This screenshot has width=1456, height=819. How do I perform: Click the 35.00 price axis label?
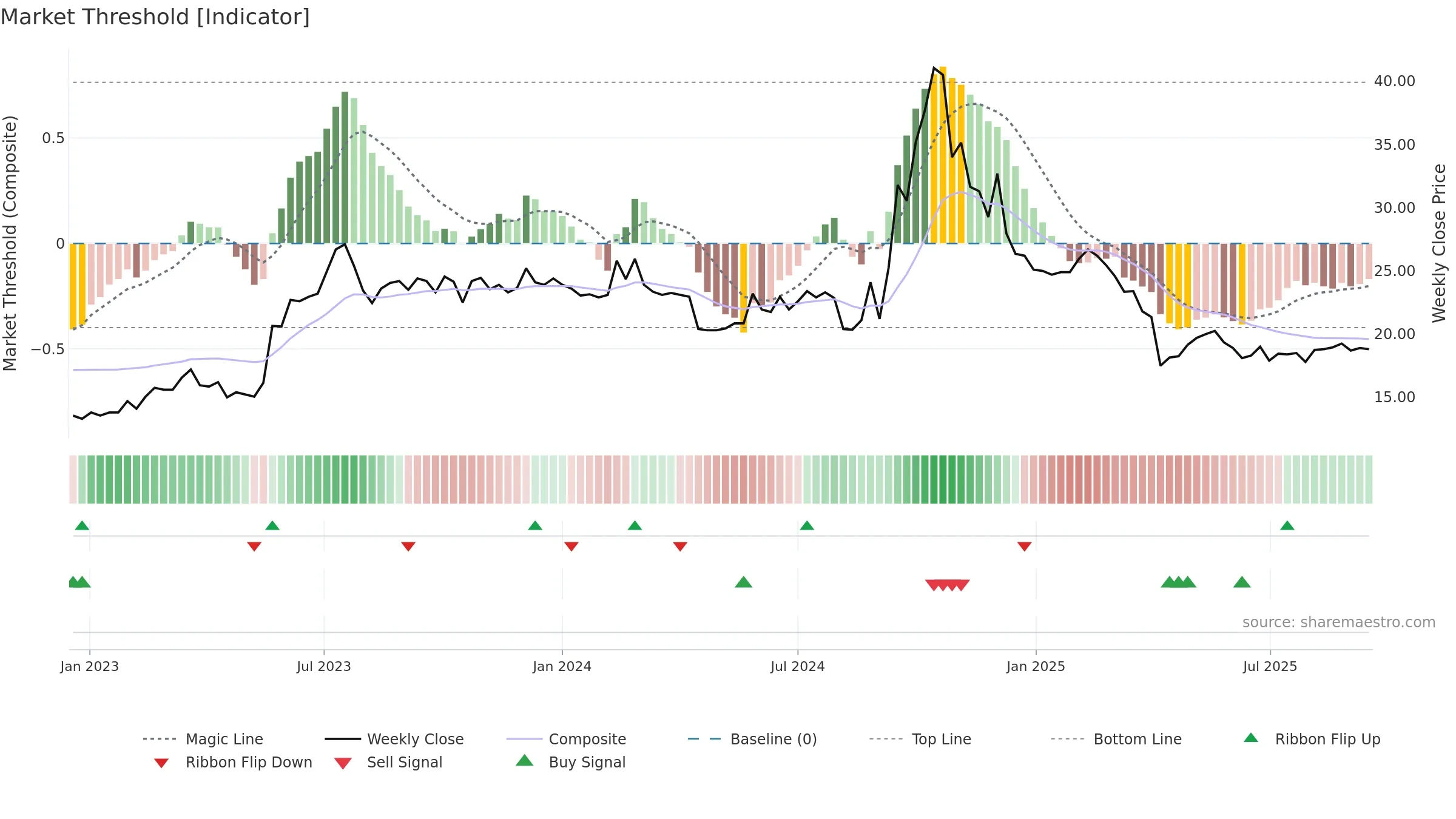coord(1395,144)
